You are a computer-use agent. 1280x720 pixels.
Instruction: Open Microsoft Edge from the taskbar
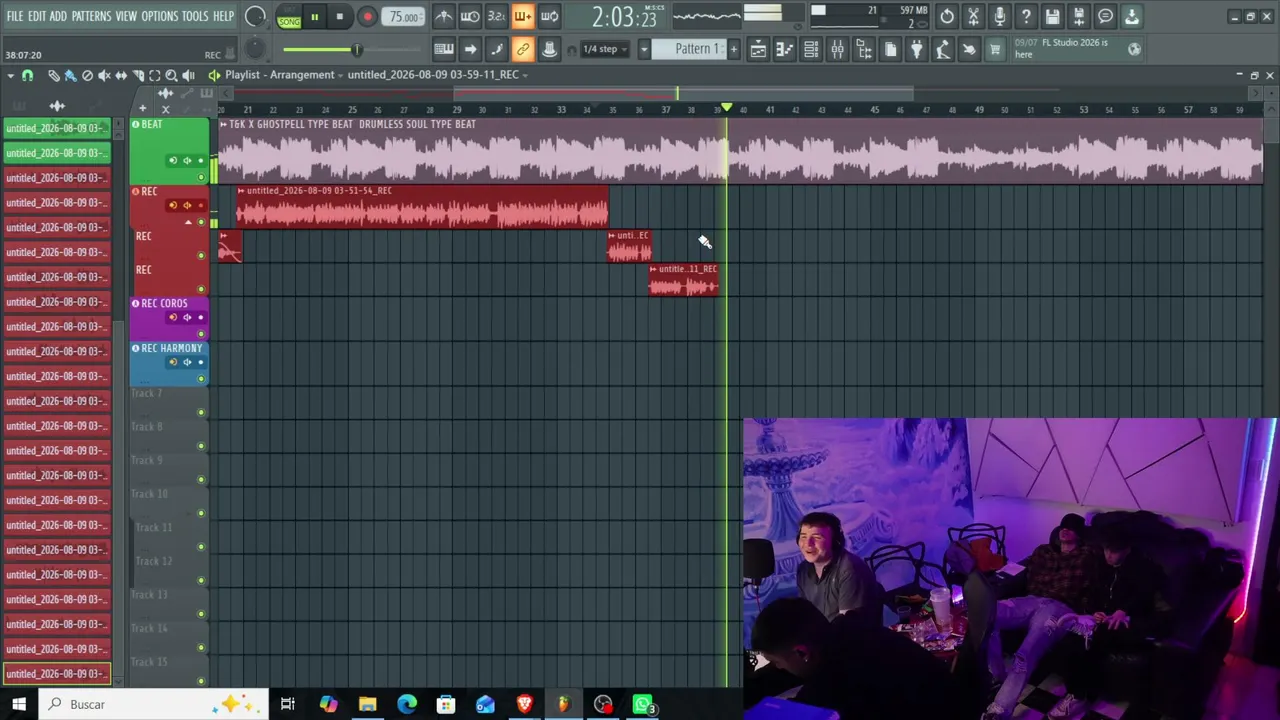pyautogui.click(x=407, y=704)
